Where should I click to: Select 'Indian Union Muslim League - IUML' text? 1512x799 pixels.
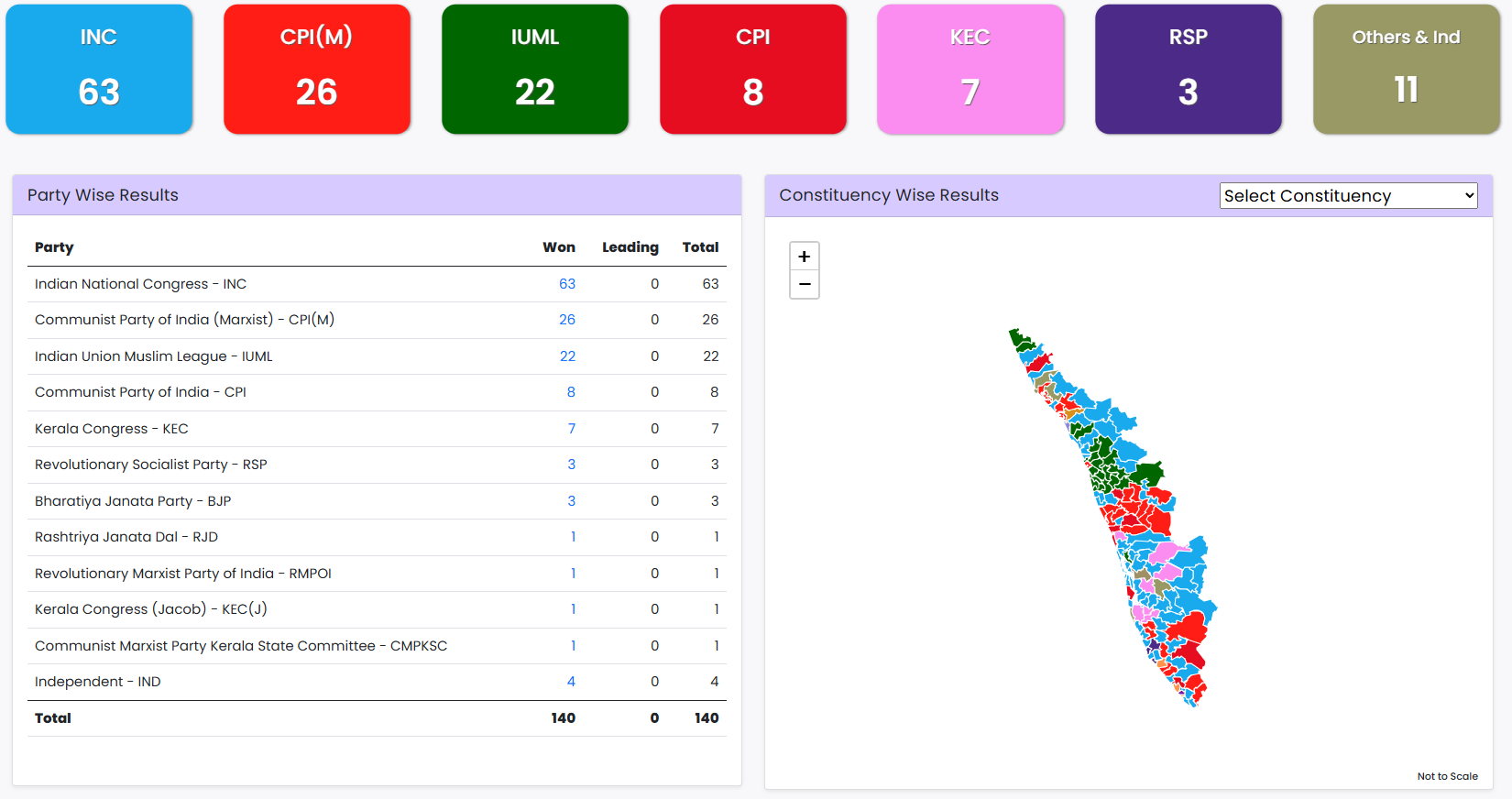[x=154, y=356]
